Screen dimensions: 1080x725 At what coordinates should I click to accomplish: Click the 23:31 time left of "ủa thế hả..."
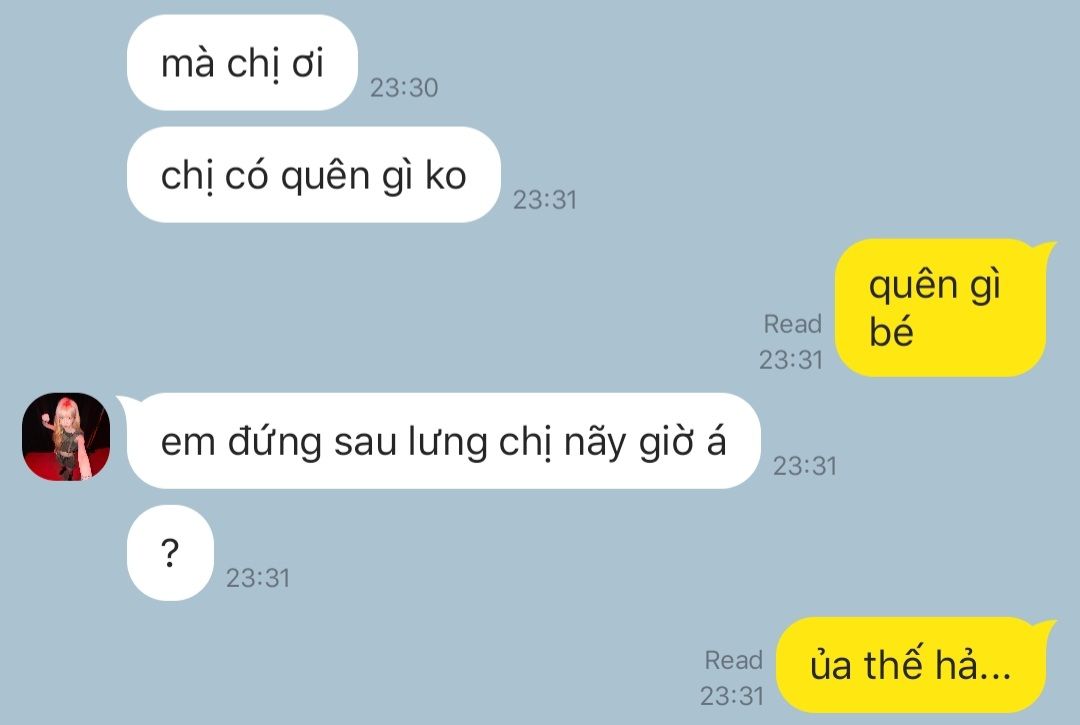732,696
